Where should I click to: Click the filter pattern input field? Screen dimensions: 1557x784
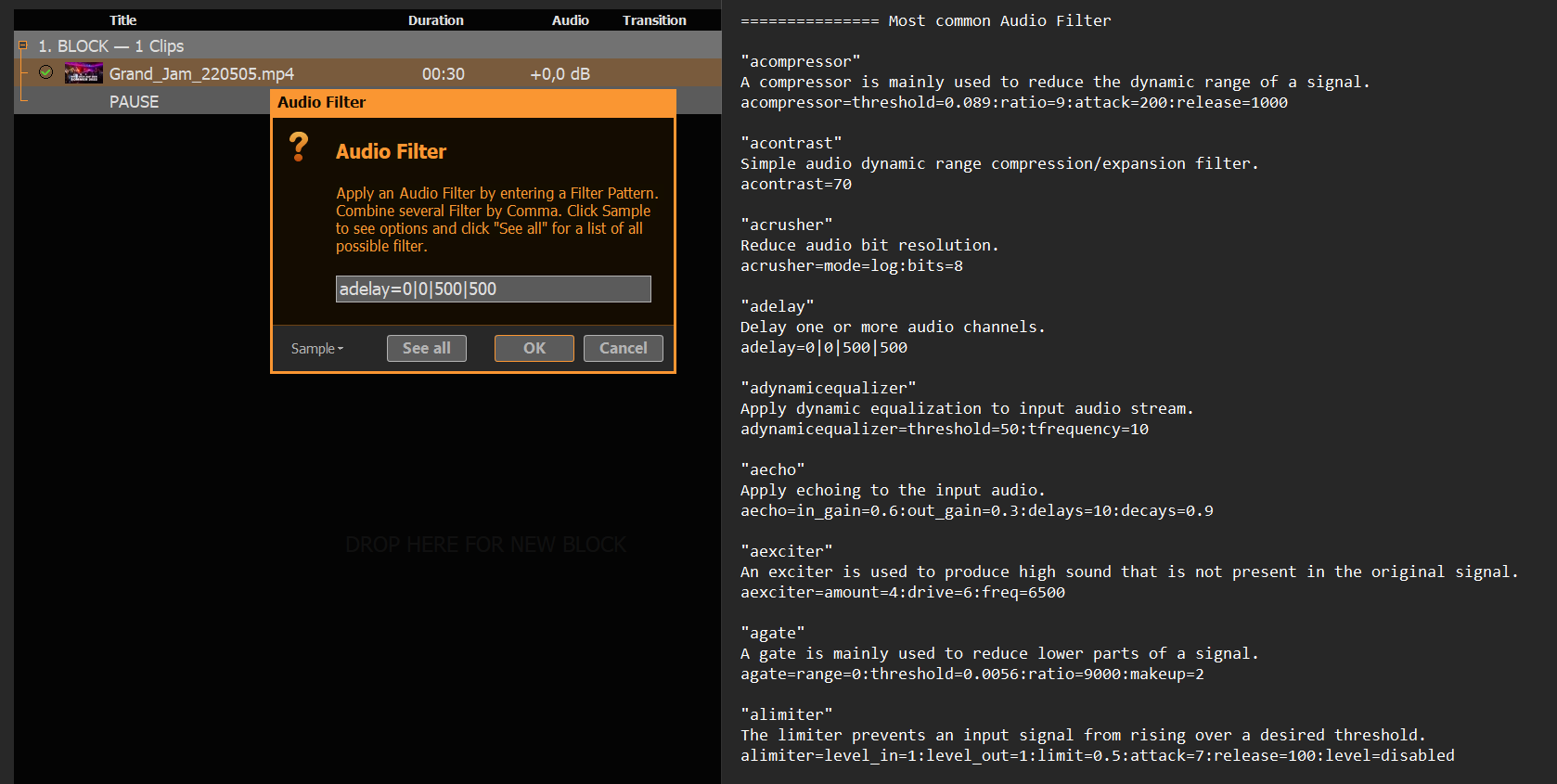tap(493, 289)
